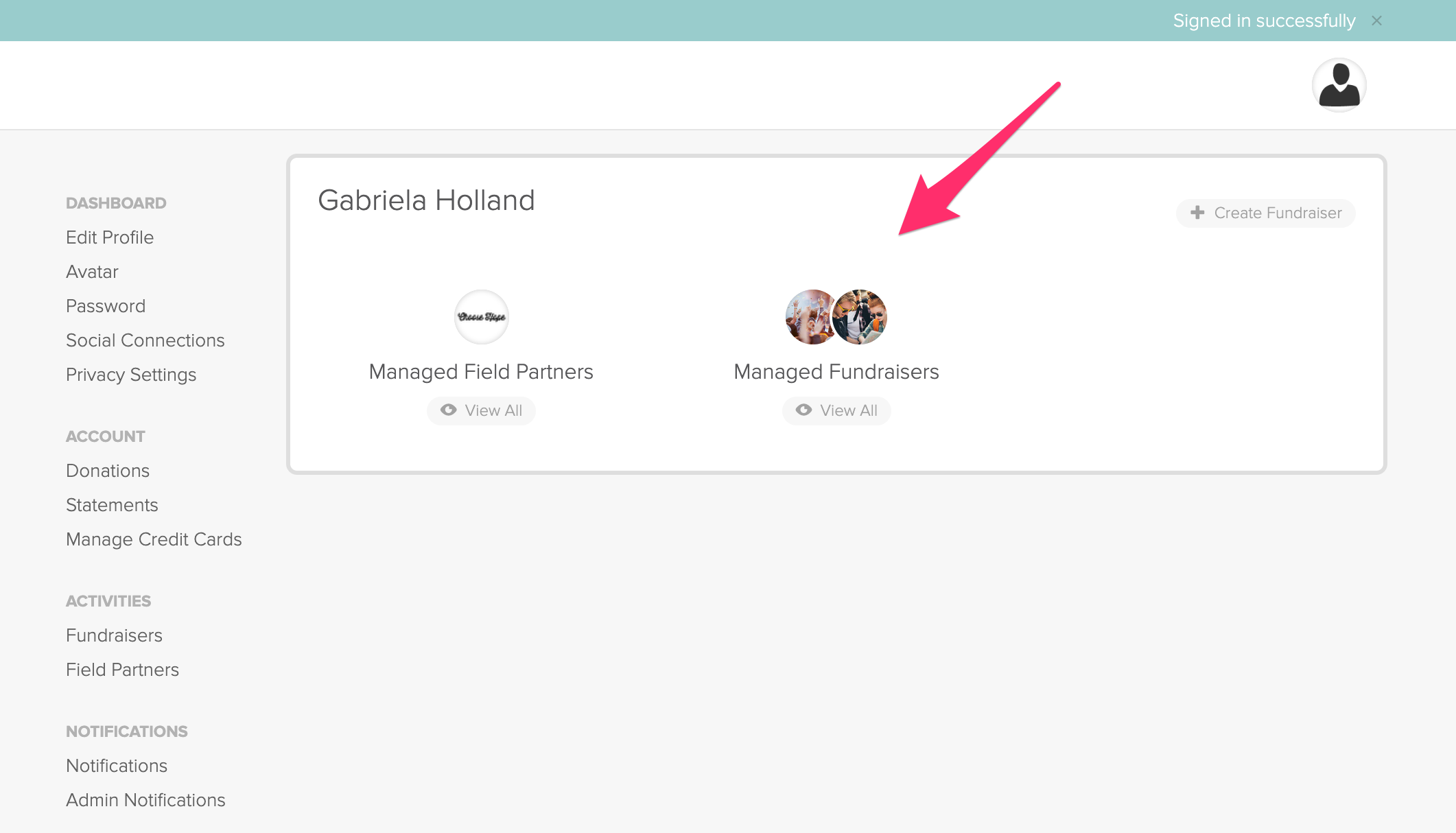Click the first Managed Fundraisers photo
The height and width of the screenshot is (833, 1456).
click(x=810, y=317)
